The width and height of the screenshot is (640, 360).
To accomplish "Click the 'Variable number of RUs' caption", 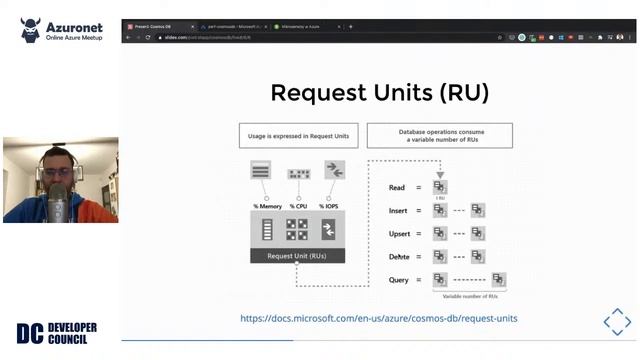I will 470,296.
